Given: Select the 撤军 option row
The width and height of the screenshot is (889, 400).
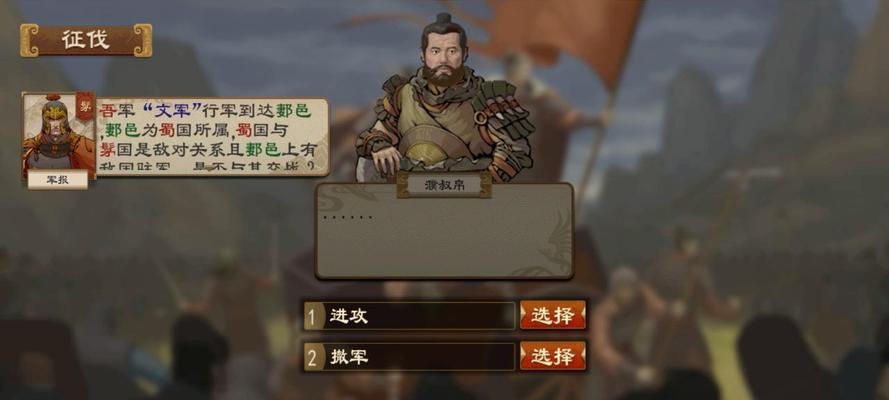Looking at the screenshot, I should coord(410,357).
